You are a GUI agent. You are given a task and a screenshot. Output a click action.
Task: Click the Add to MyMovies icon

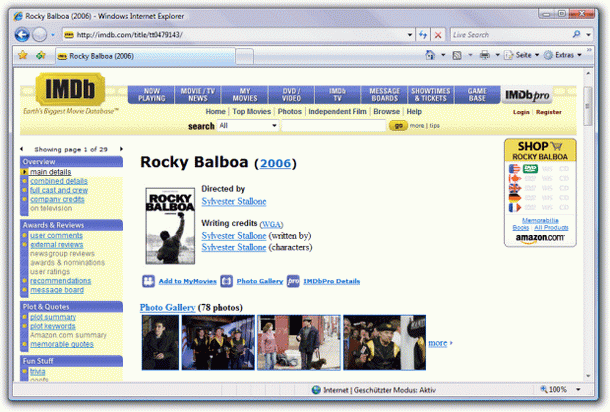tap(148, 281)
